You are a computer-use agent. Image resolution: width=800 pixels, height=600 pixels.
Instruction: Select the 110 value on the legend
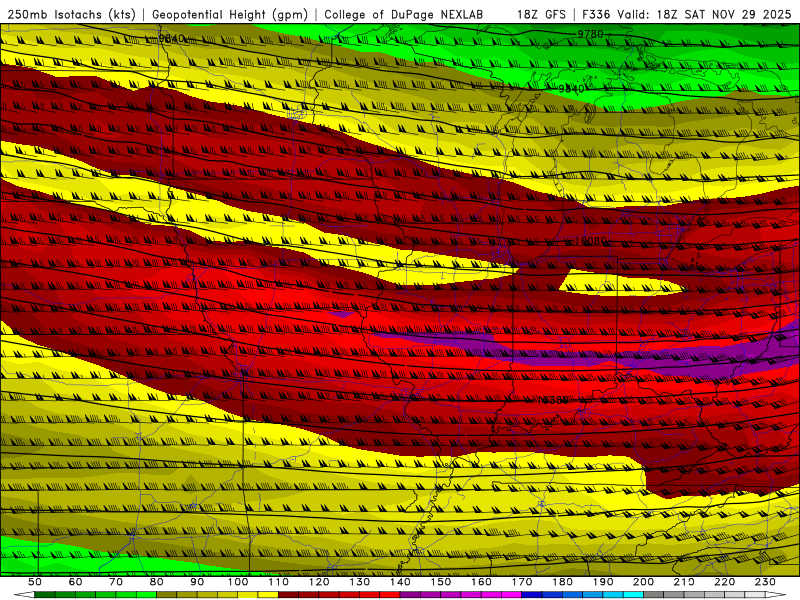coord(279,582)
